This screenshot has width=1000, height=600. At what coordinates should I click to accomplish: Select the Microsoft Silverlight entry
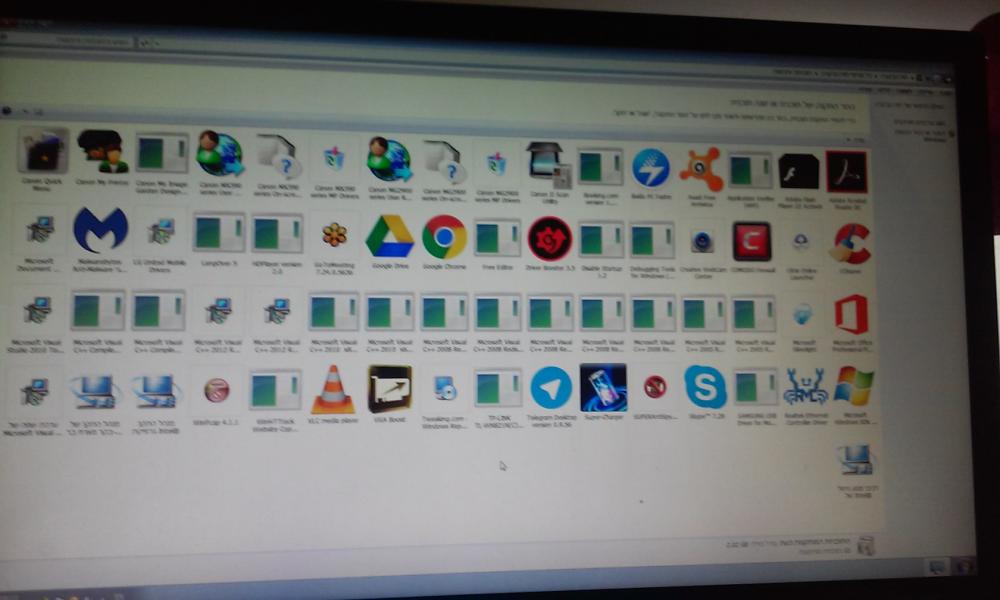pyautogui.click(x=802, y=314)
